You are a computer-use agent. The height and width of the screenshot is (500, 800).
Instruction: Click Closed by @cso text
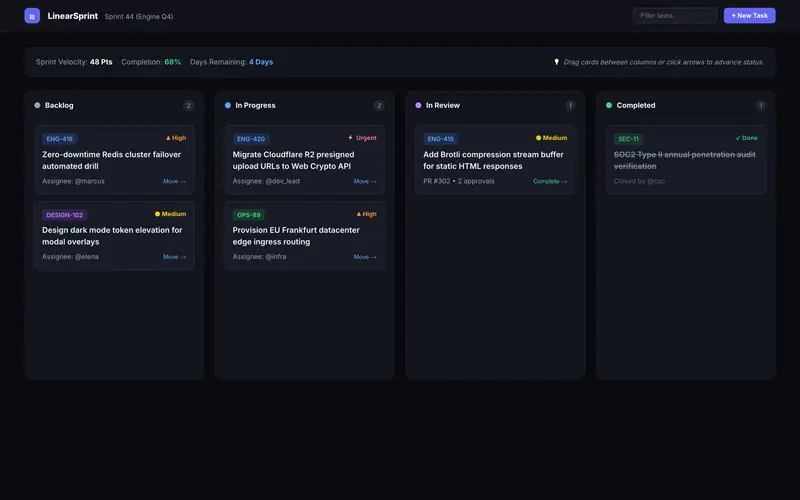pos(639,181)
